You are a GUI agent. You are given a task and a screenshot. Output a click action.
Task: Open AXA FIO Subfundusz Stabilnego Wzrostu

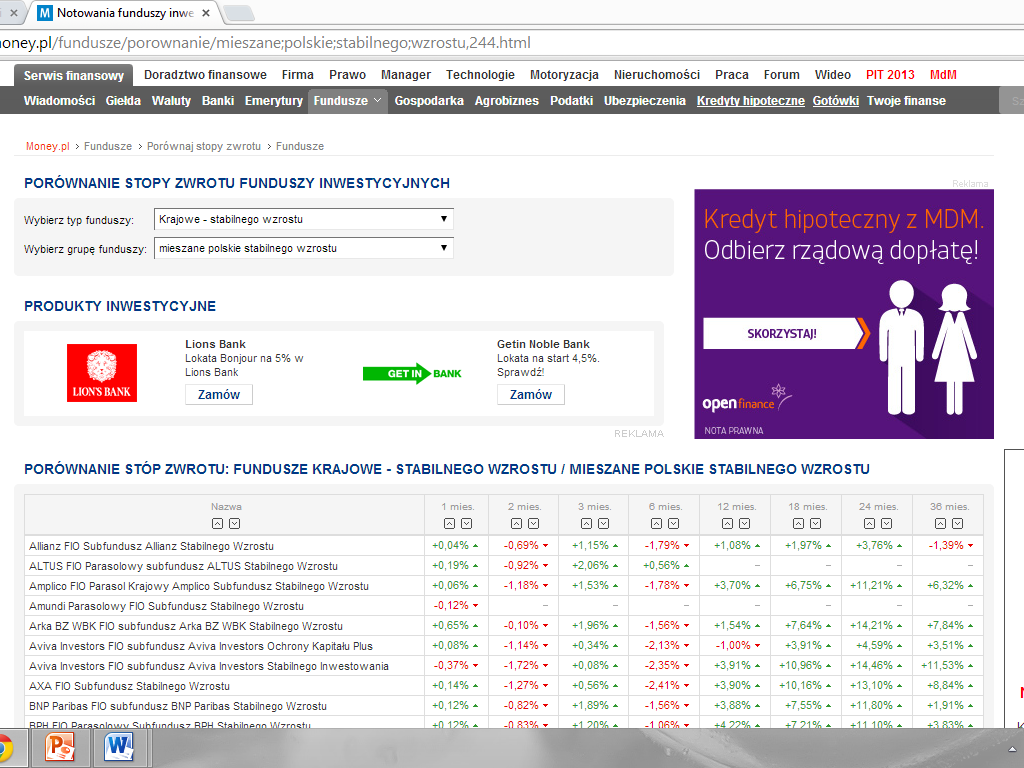(129, 686)
